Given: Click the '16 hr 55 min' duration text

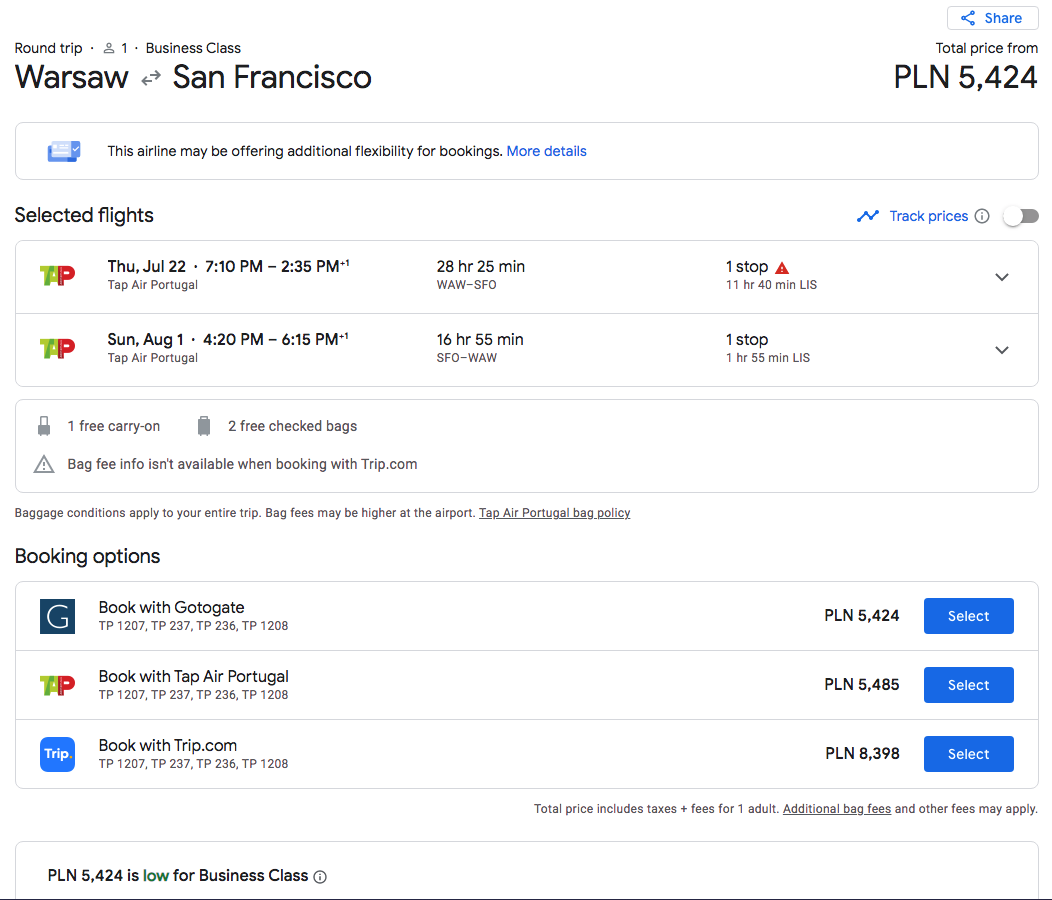Looking at the screenshot, I should click(x=480, y=340).
